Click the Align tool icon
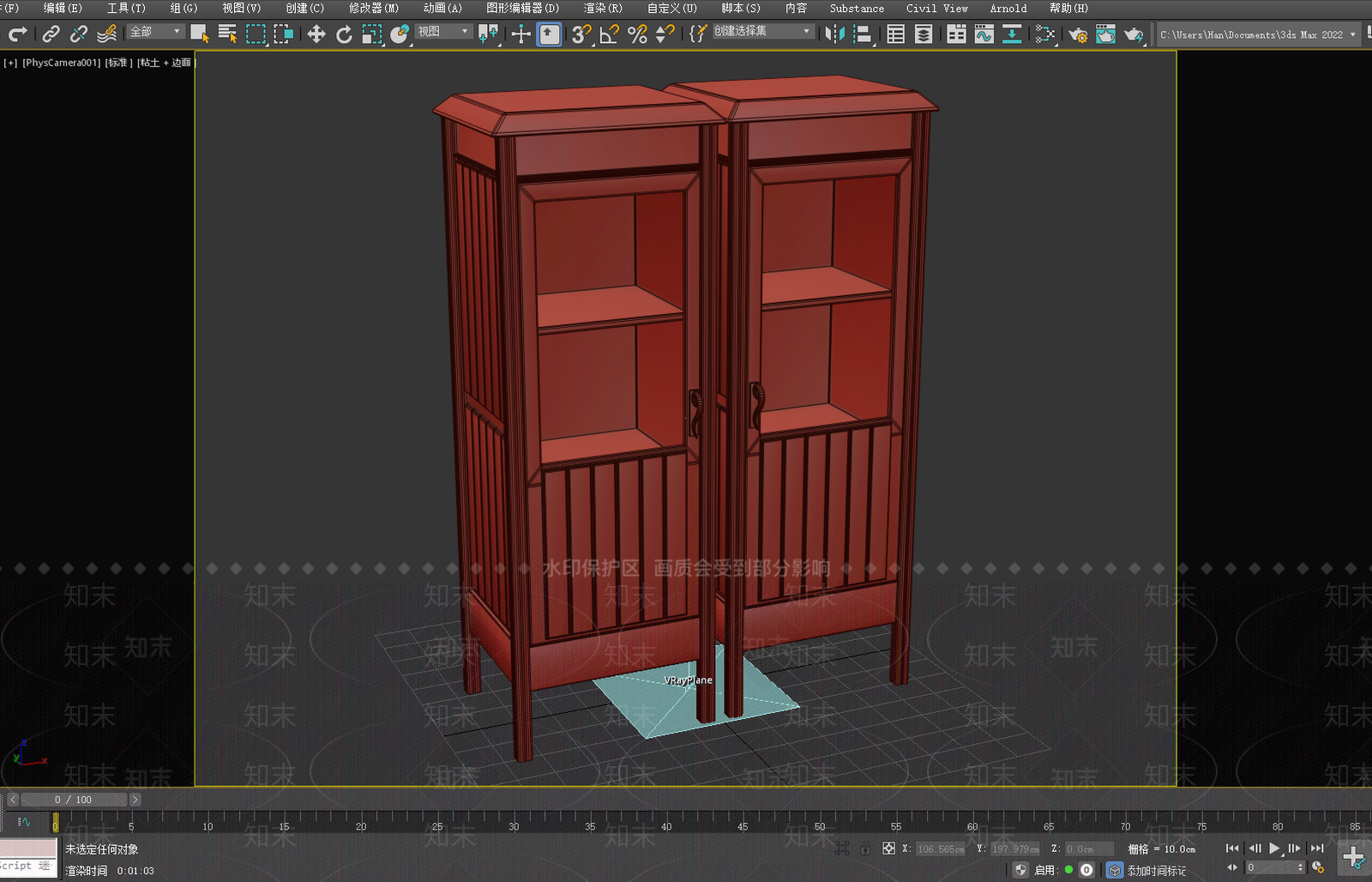 click(864, 34)
